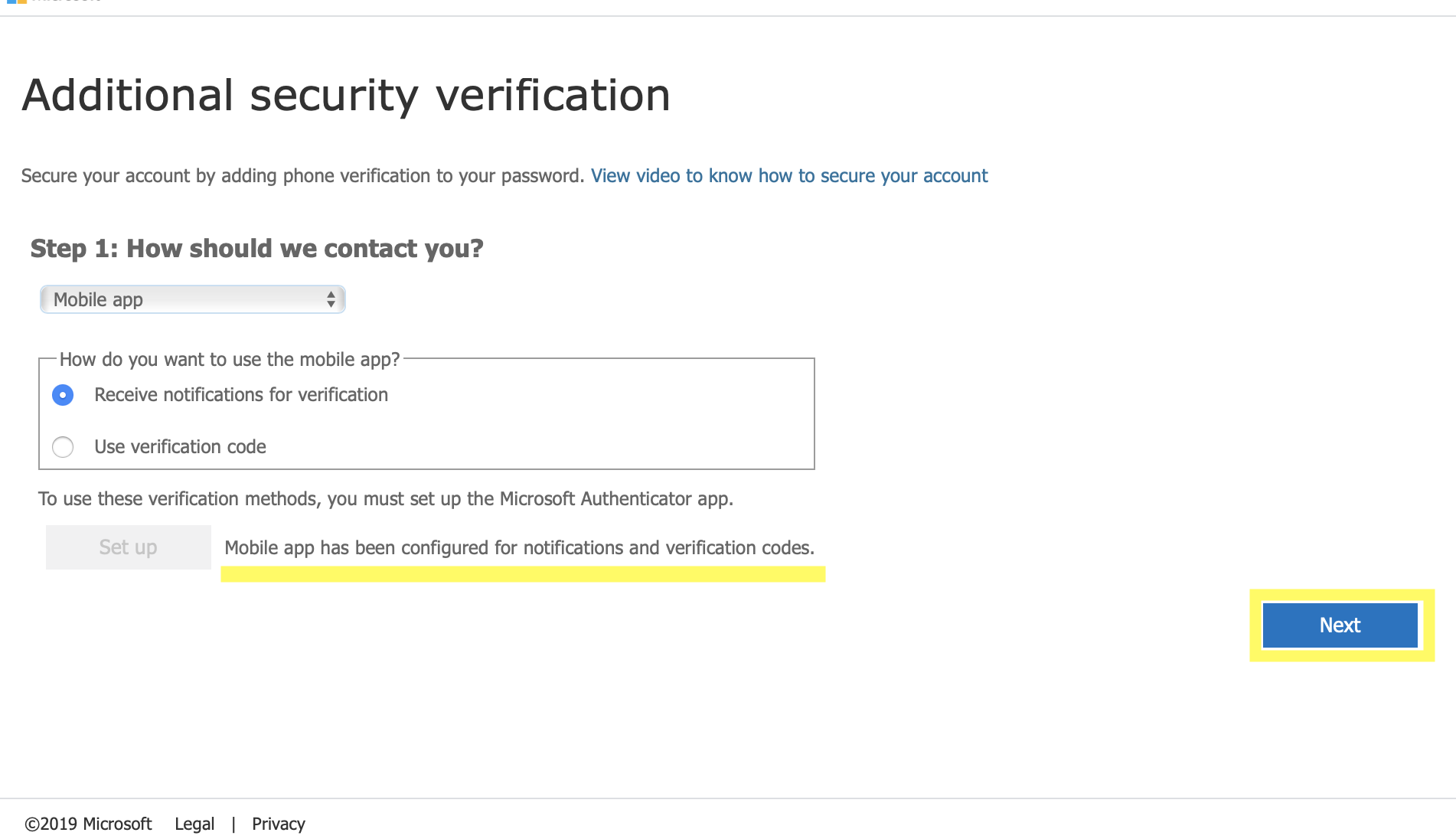Choose "Use verification code" option
Image resolution: width=1456 pixels, height=839 pixels.
pyautogui.click(x=63, y=447)
